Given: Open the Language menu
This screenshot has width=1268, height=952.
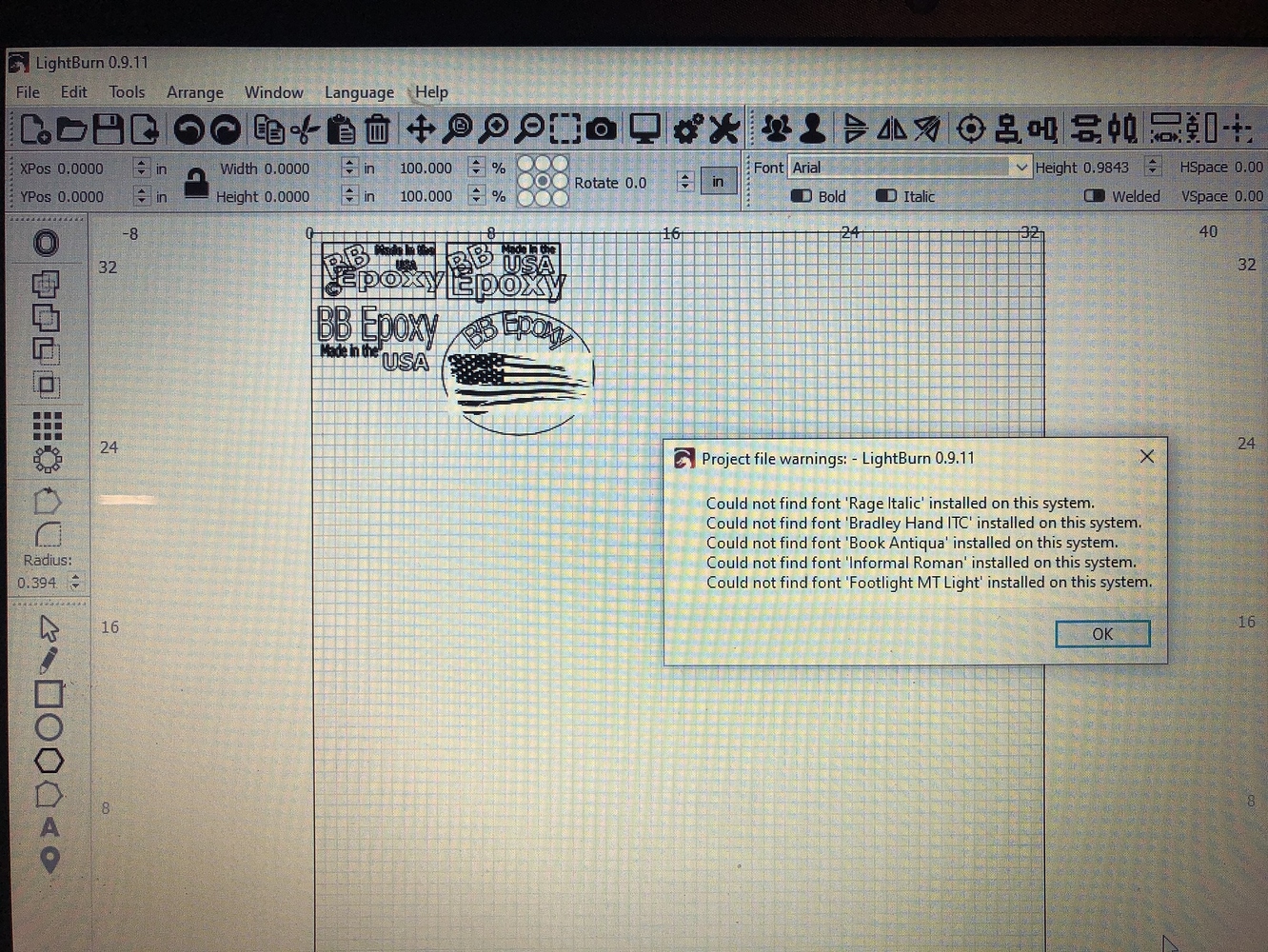Looking at the screenshot, I should (359, 92).
